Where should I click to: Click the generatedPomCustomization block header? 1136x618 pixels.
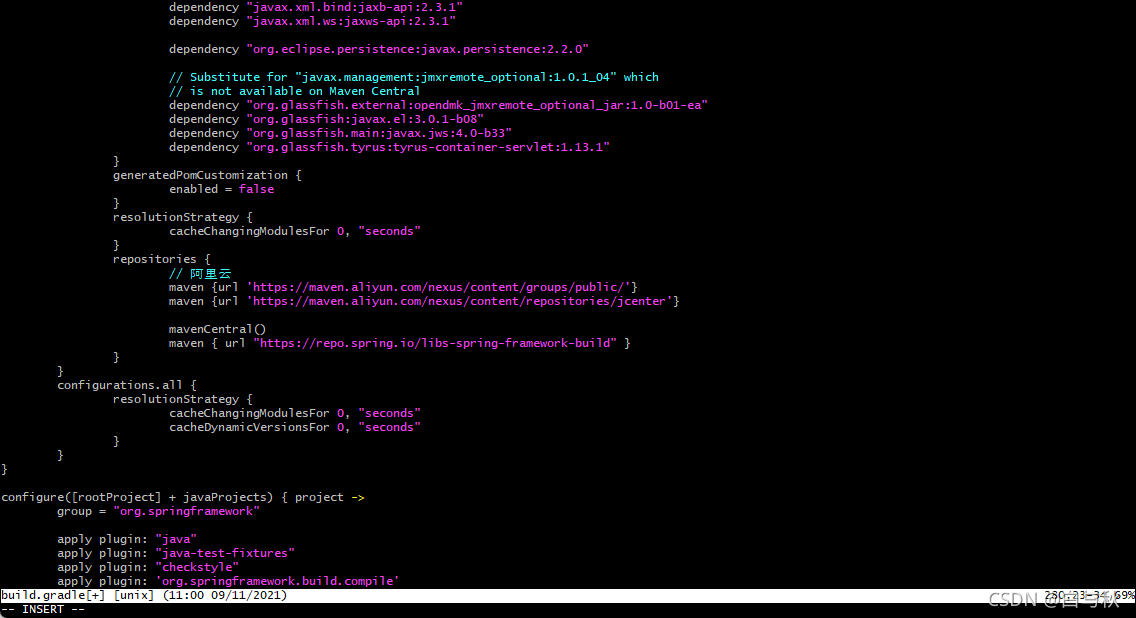[x=207, y=175]
